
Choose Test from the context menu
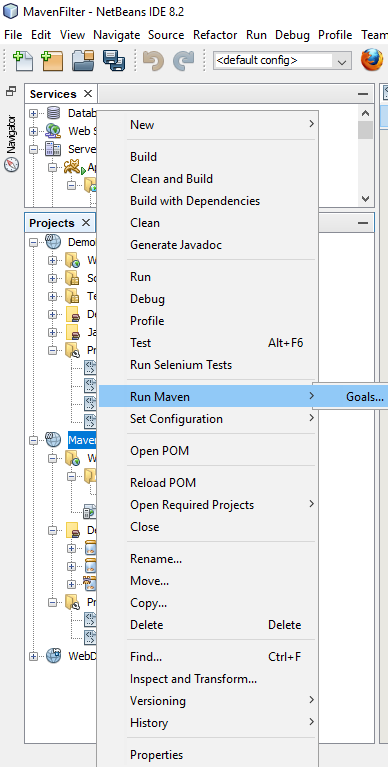pyautogui.click(x=208, y=343)
